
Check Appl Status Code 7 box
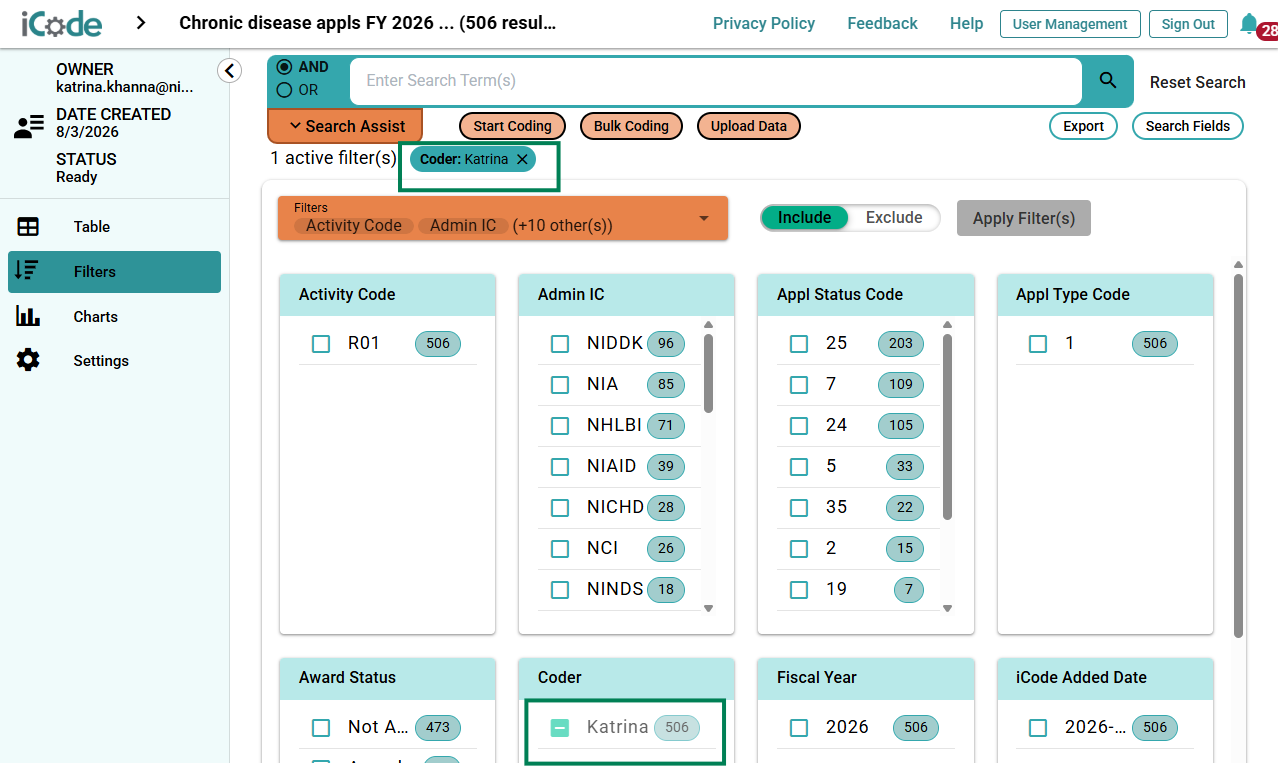[799, 385]
